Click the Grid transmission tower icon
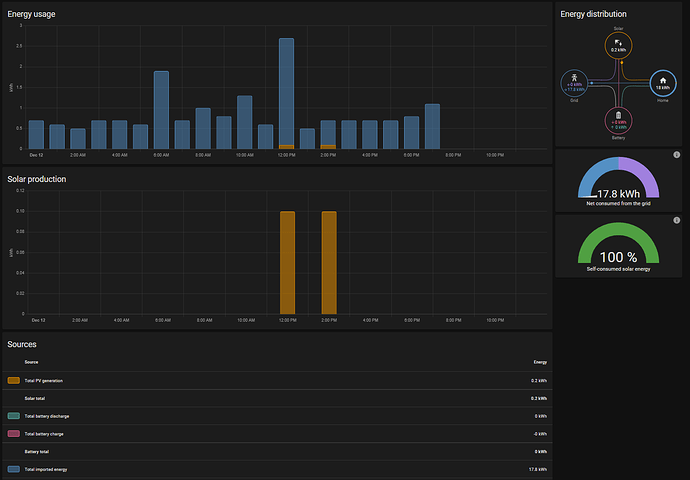The width and height of the screenshot is (690, 480). pos(574,77)
